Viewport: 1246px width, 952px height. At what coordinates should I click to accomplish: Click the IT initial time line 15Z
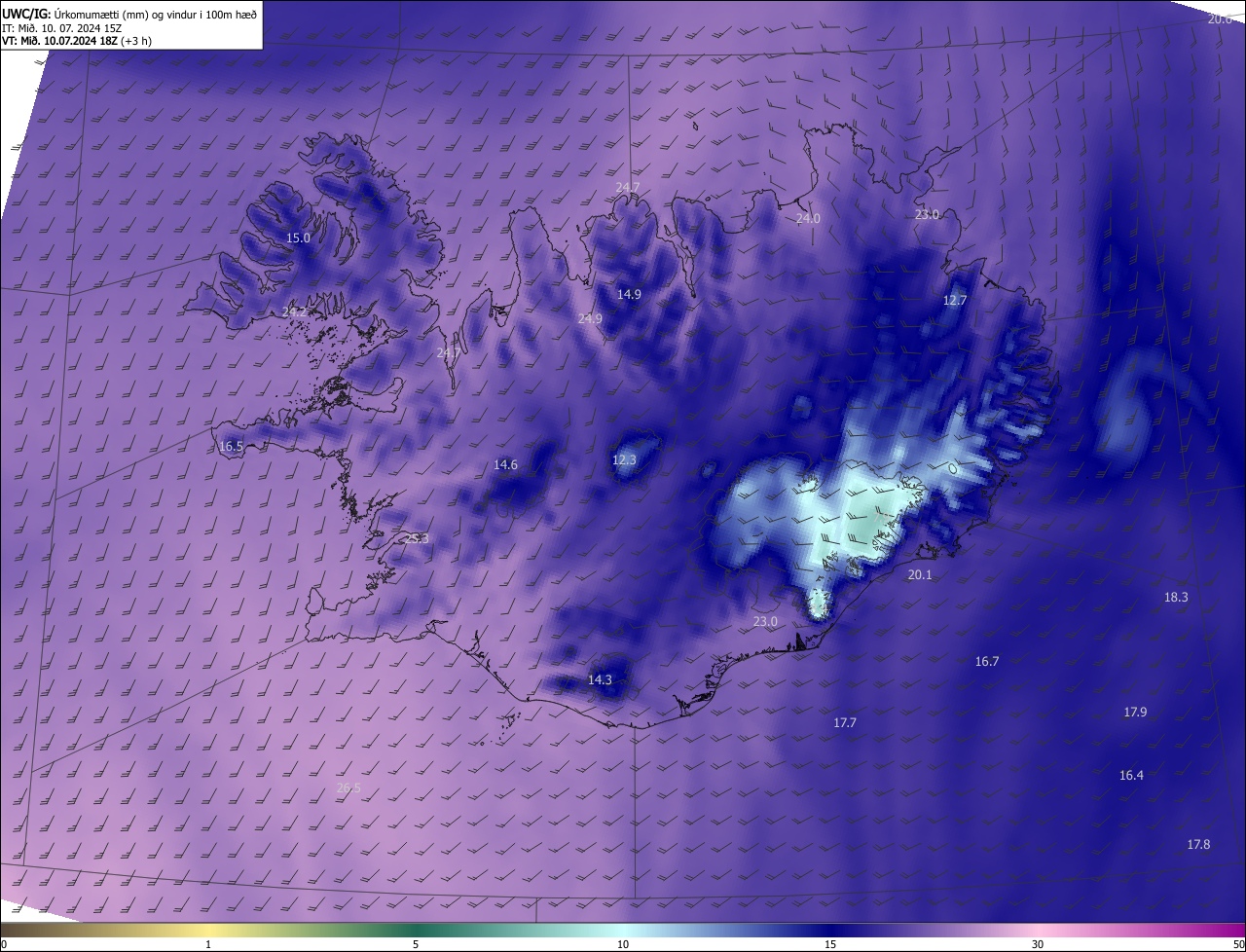point(64,27)
